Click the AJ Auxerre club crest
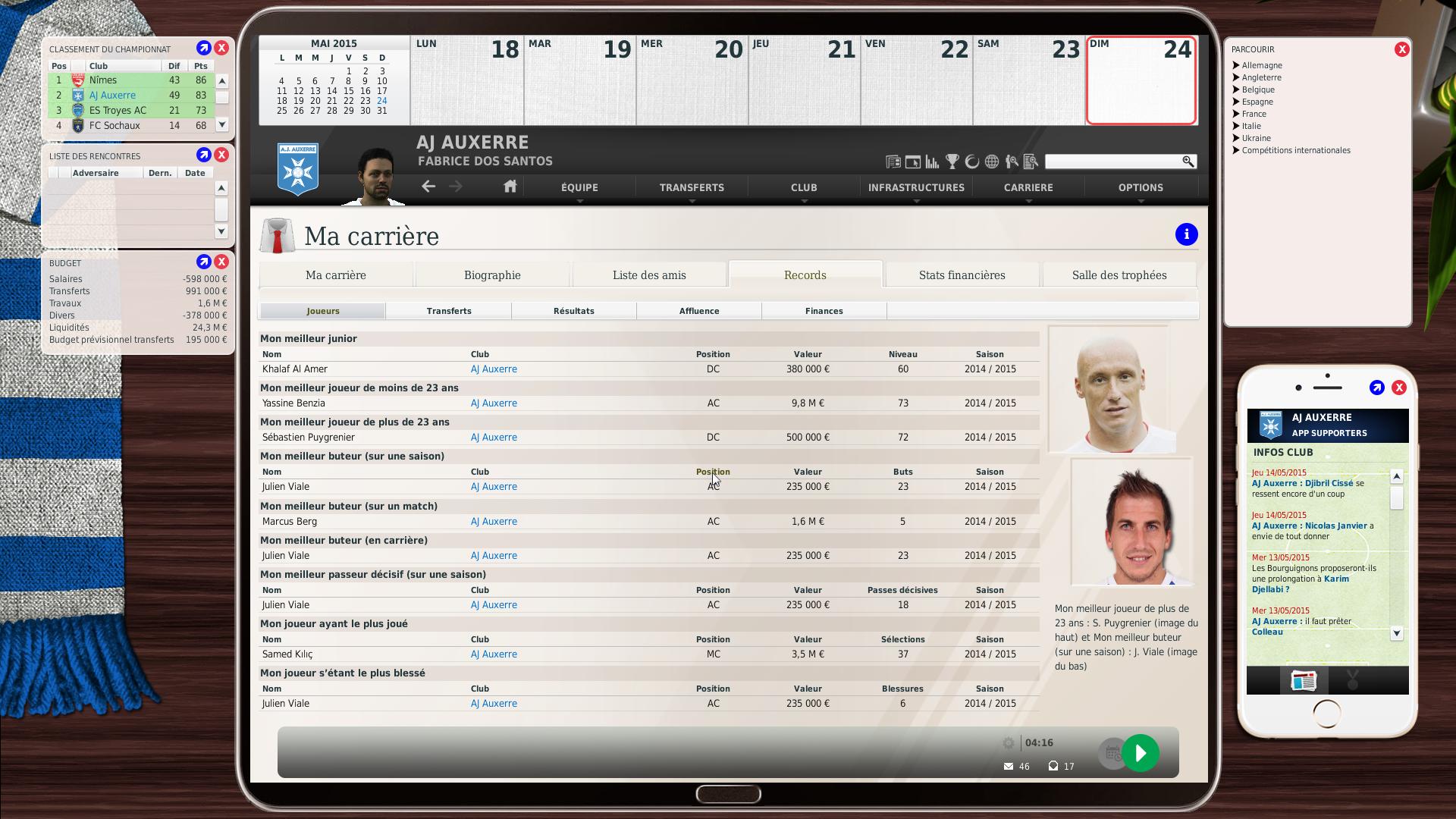The width and height of the screenshot is (1456, 819). tap(298, 169)
